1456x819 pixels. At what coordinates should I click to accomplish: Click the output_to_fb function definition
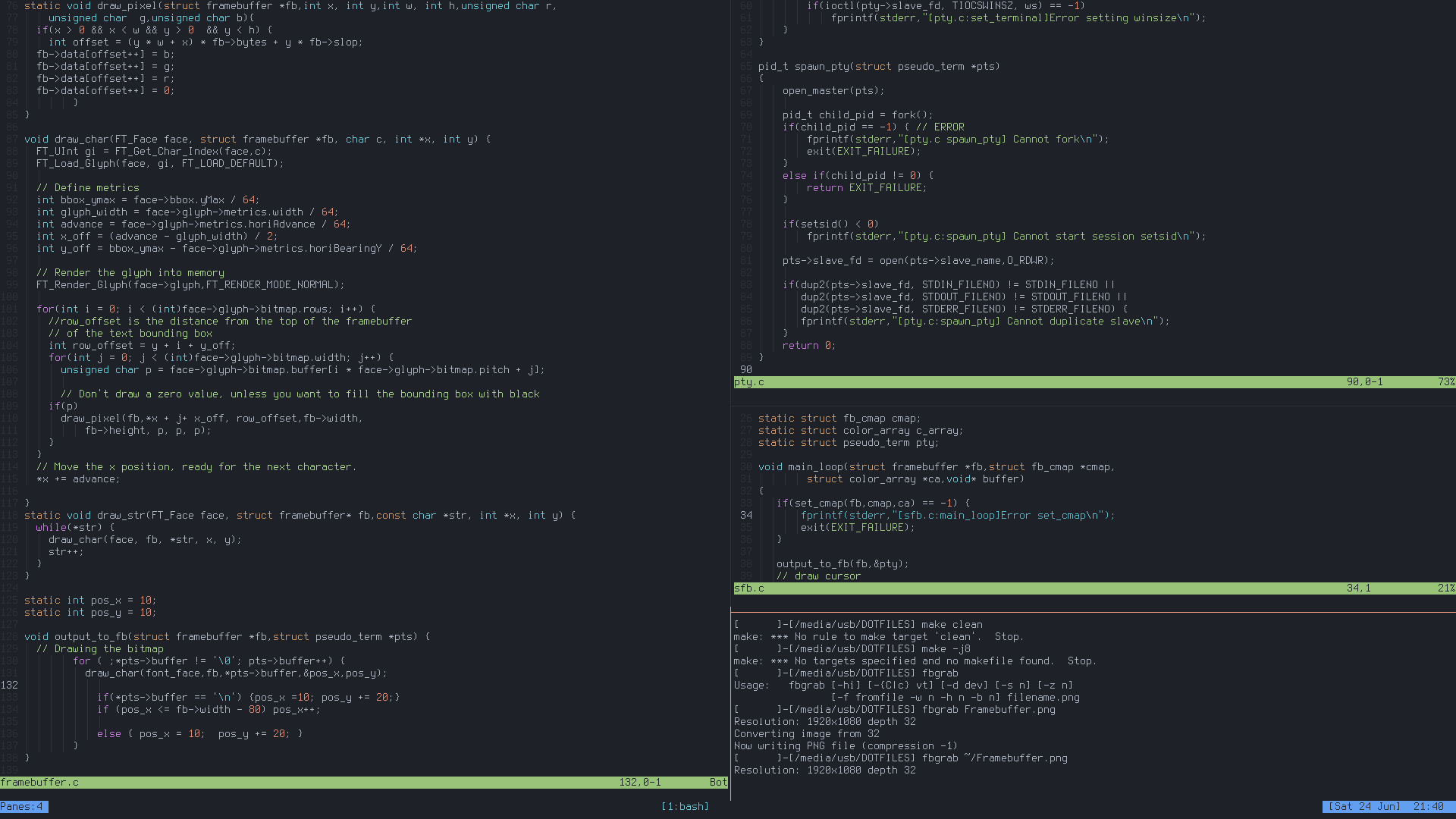[91, 636]
